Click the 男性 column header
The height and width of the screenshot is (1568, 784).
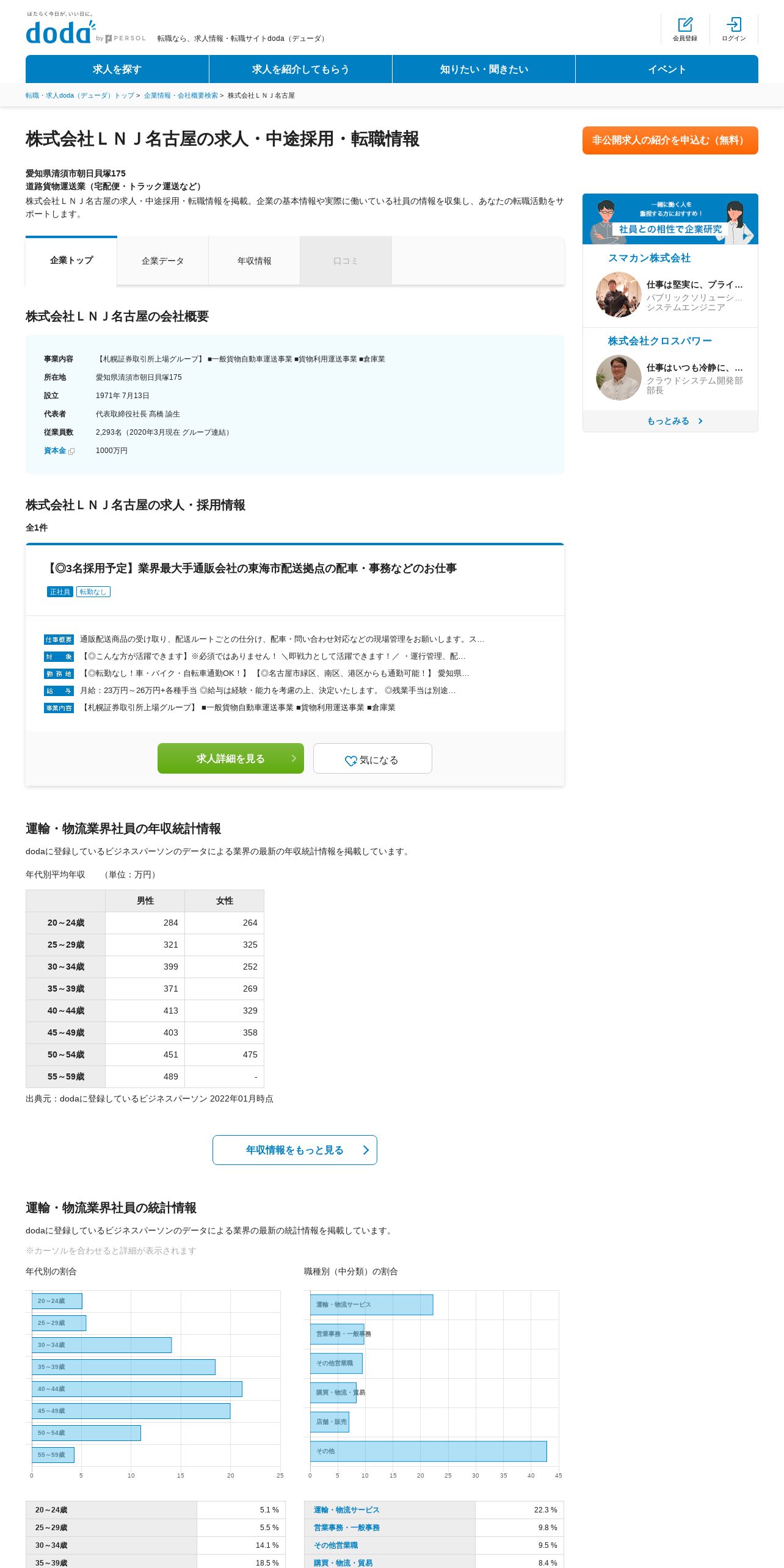(145, 901)
